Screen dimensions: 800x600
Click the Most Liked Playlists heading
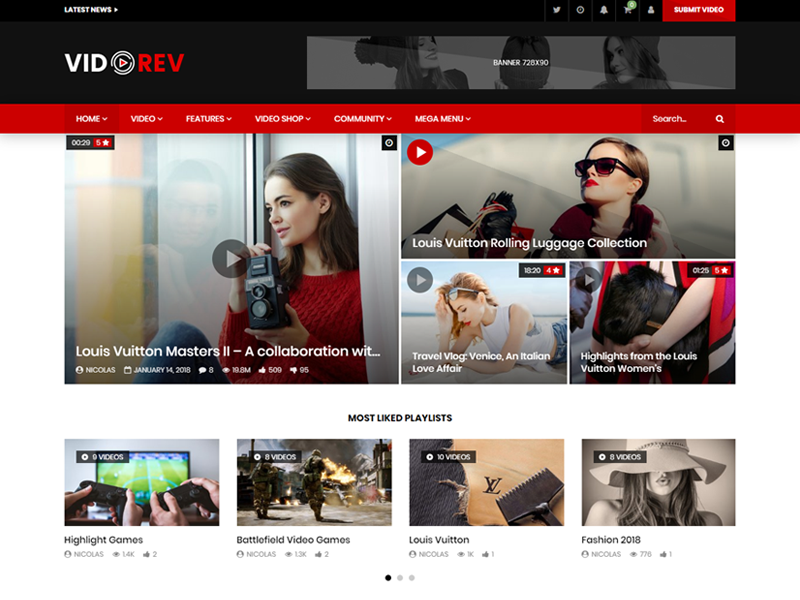tap(400, 418)
